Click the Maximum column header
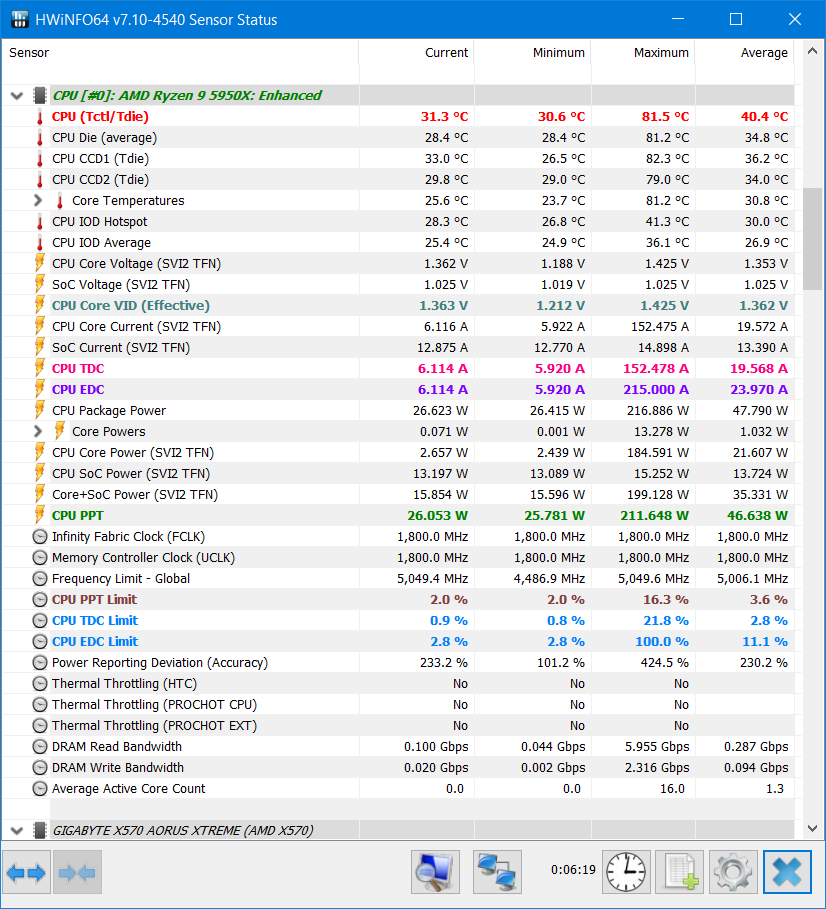This screenshot has height=909, width=826. coord(643,53)
